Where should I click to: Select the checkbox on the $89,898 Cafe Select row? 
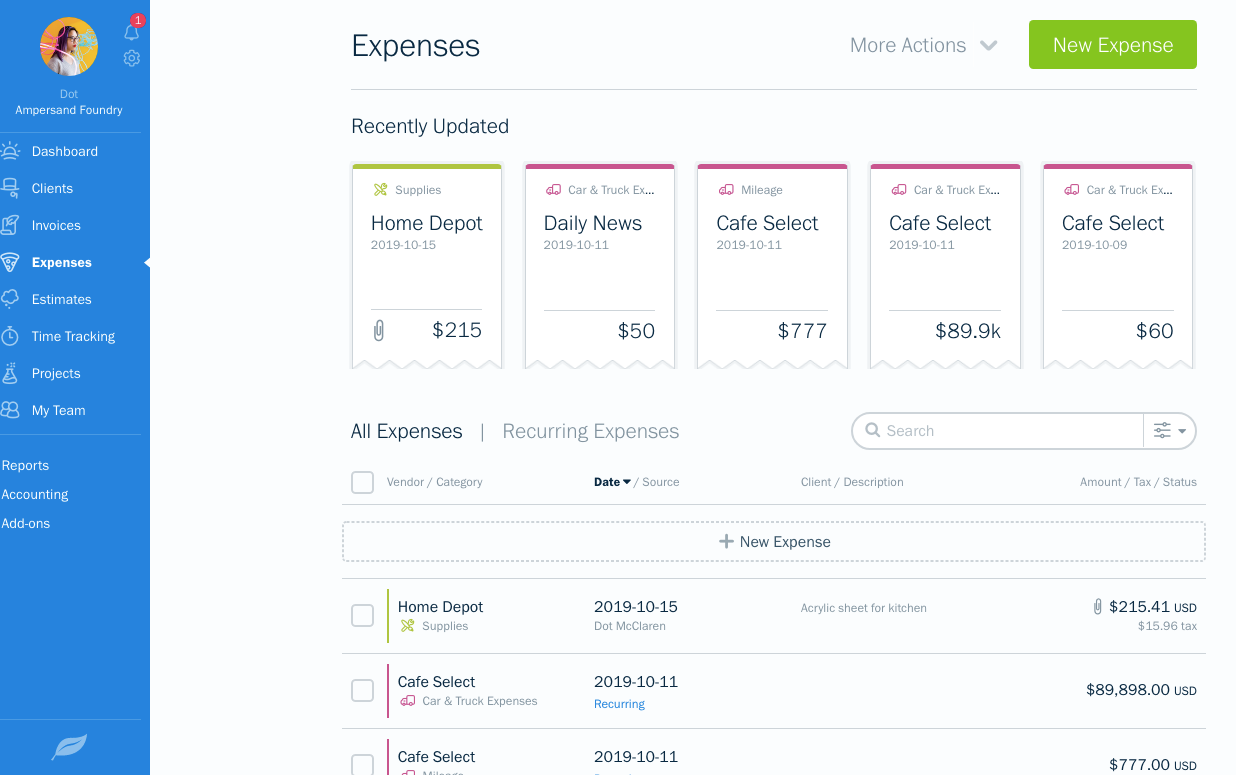pos(362,690)
